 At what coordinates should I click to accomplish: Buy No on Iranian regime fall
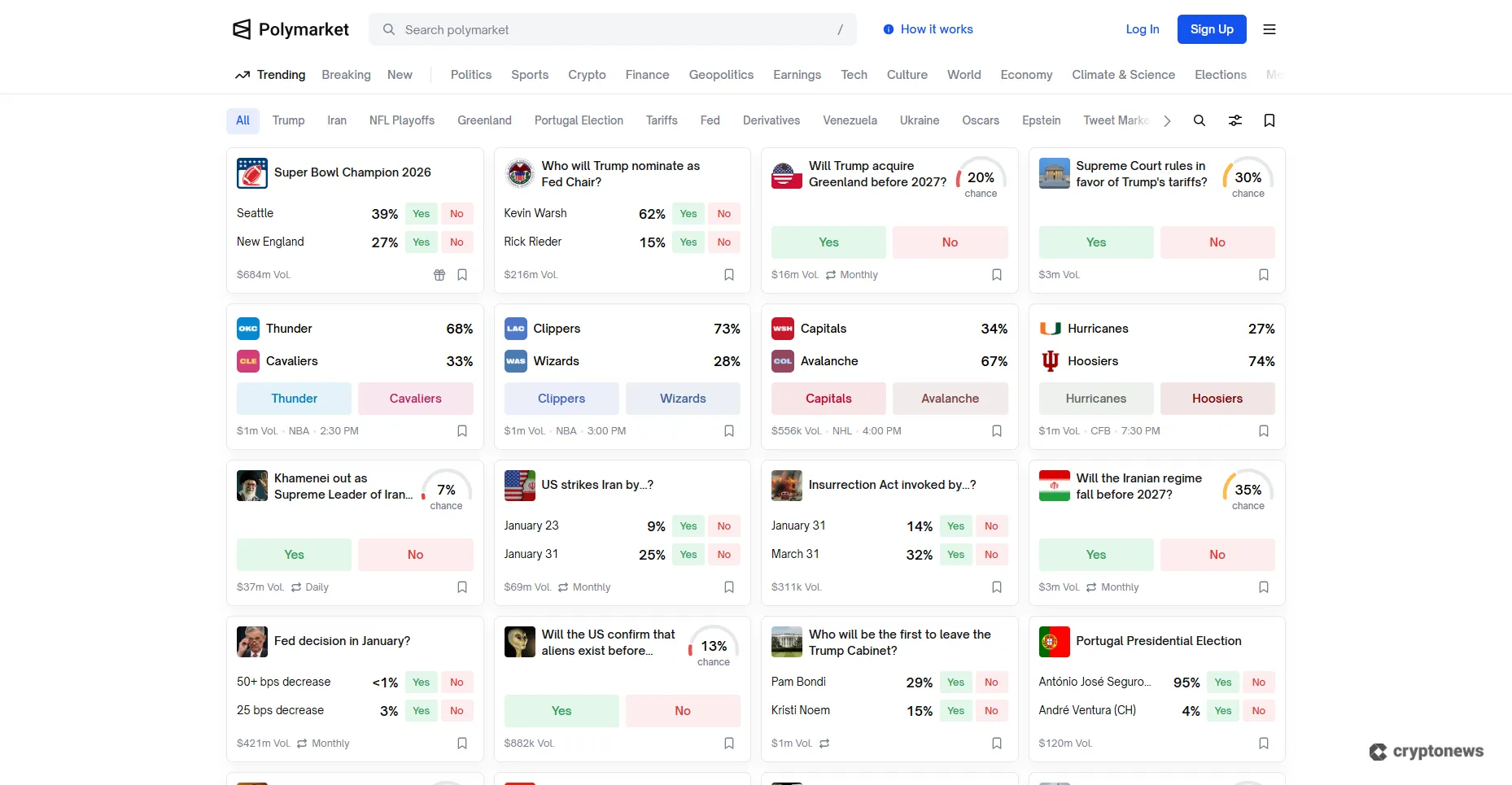(1217, 555)
